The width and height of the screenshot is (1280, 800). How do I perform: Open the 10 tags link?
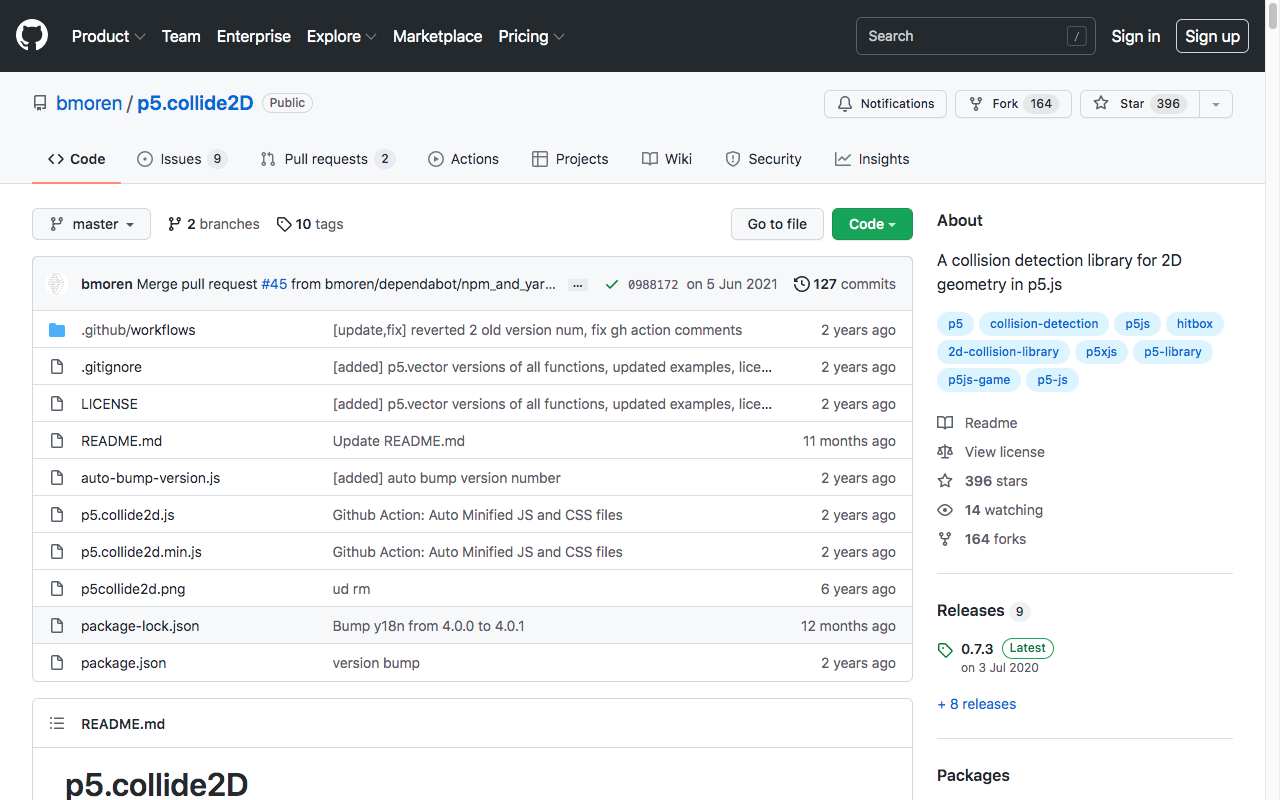tap(310, 224)
